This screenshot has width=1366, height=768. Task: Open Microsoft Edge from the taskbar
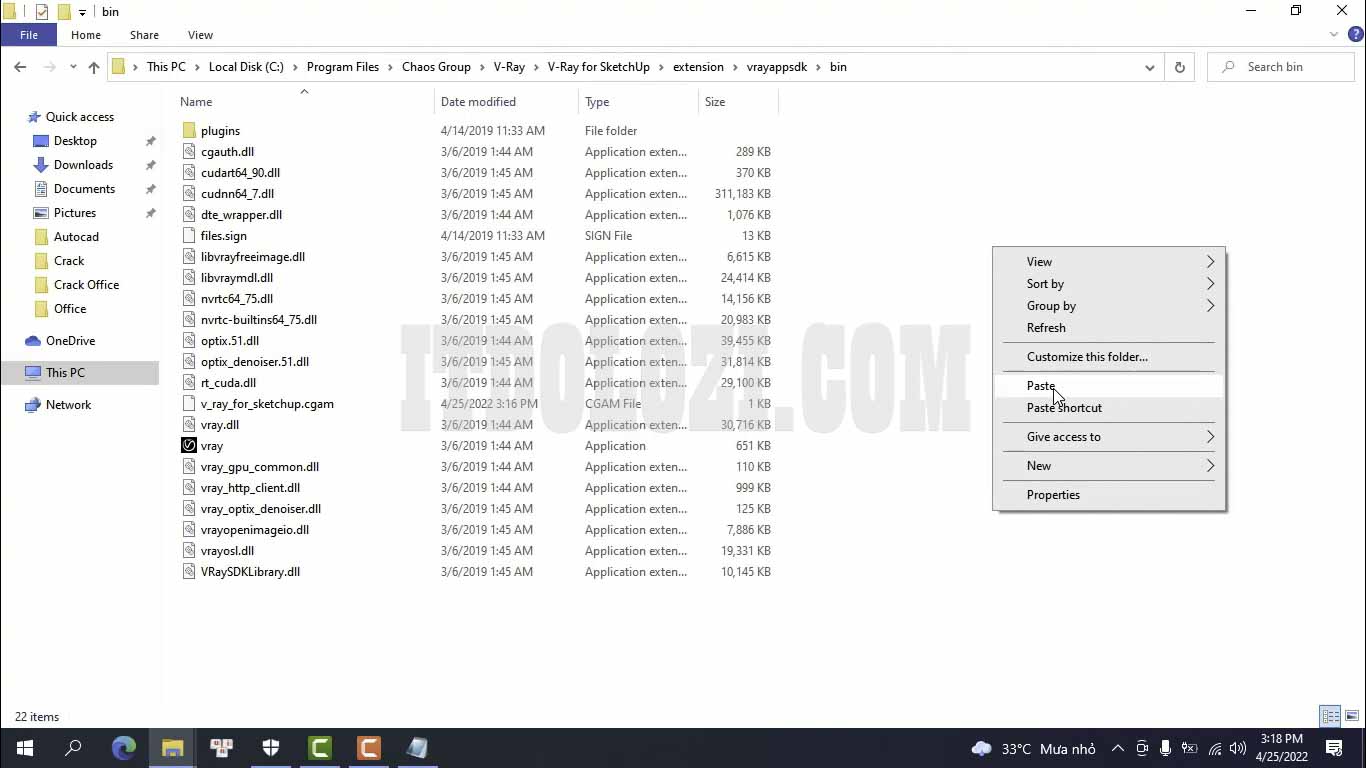click(x=124, y=748)
